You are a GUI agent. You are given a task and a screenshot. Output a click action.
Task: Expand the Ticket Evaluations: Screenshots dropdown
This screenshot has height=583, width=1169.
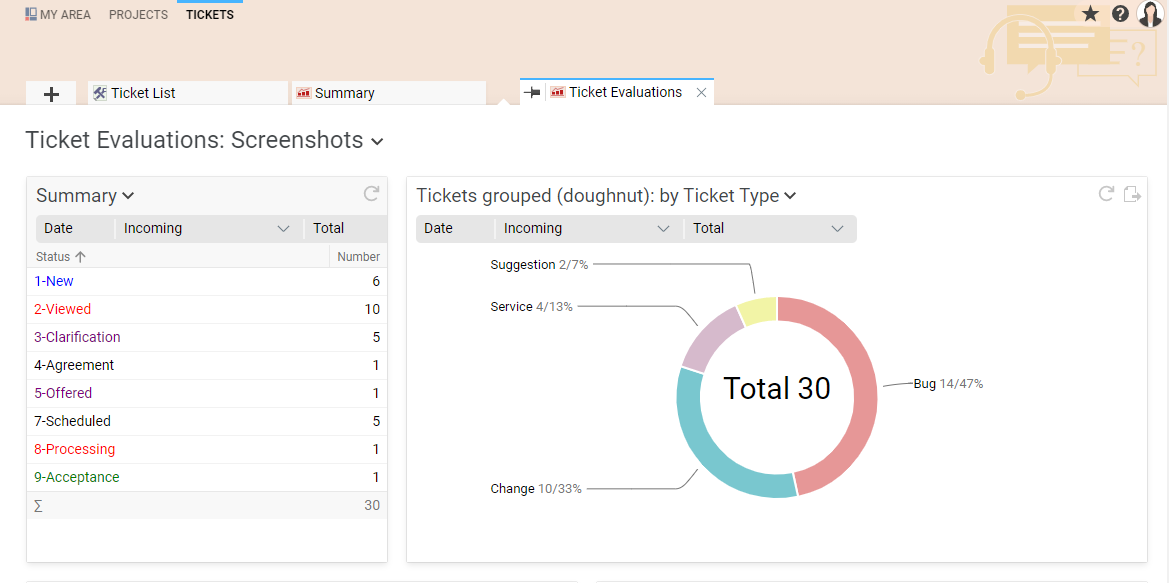pos(377,141)
